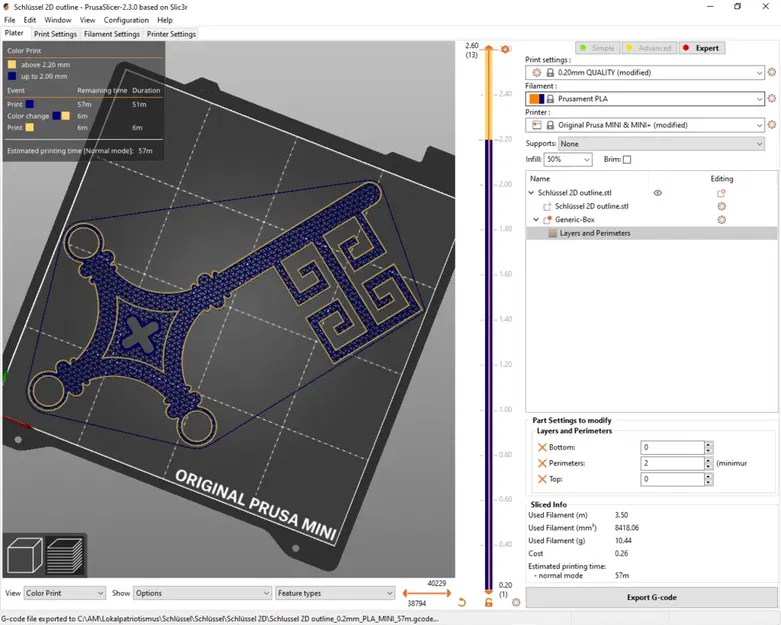Open slider settings cog at bottom right of preview
781x625 pixels.
[x=516, y=602]
